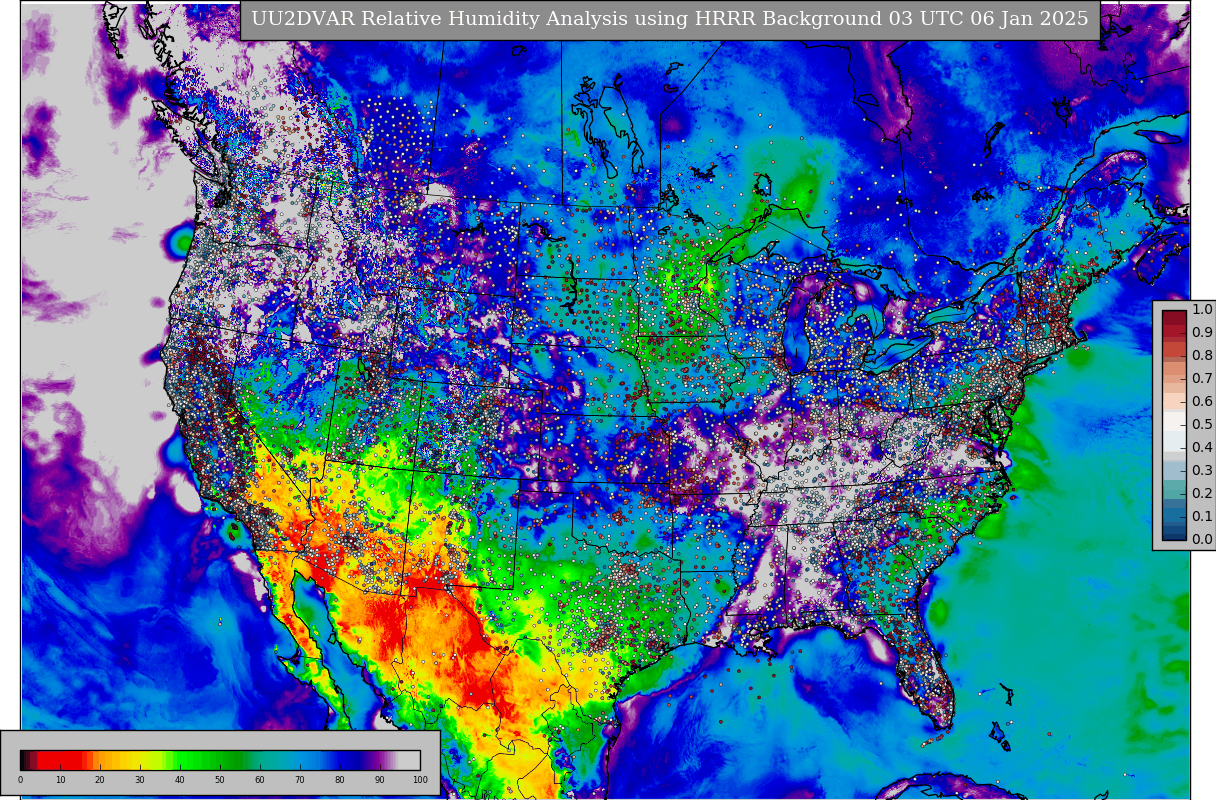Click the 70 tick label on humidity colorbar
Image resolution: width=1216 pixels, height=800 pixels.
pos(300,780)
